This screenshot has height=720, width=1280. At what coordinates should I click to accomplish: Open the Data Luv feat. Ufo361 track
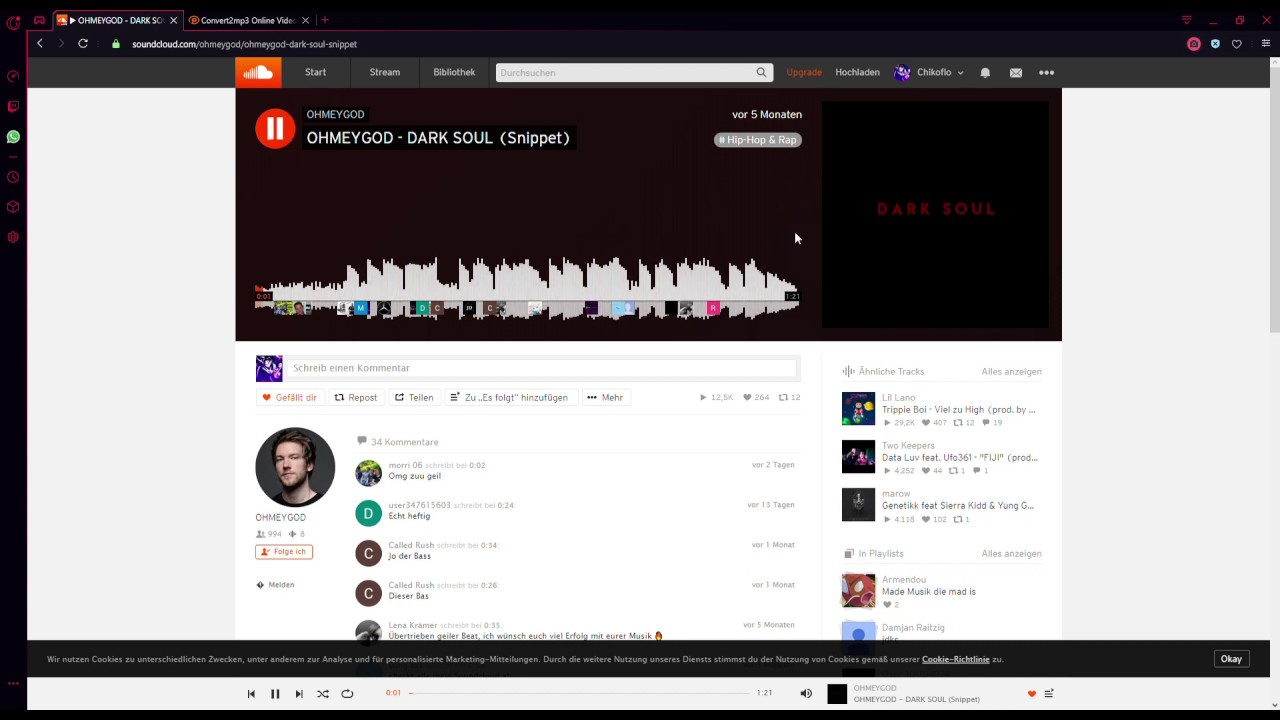(960, 458)
